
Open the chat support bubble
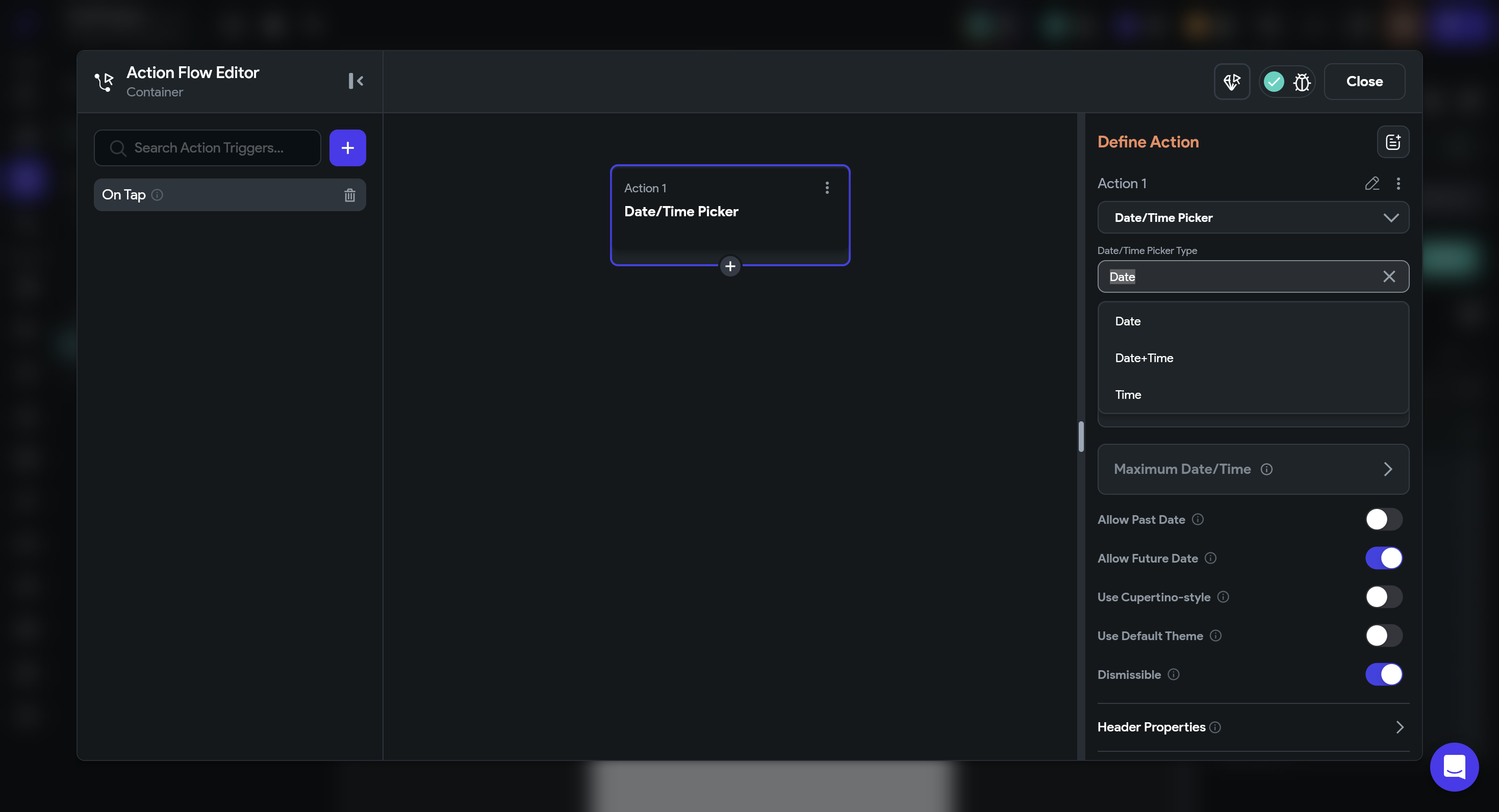1454,767
